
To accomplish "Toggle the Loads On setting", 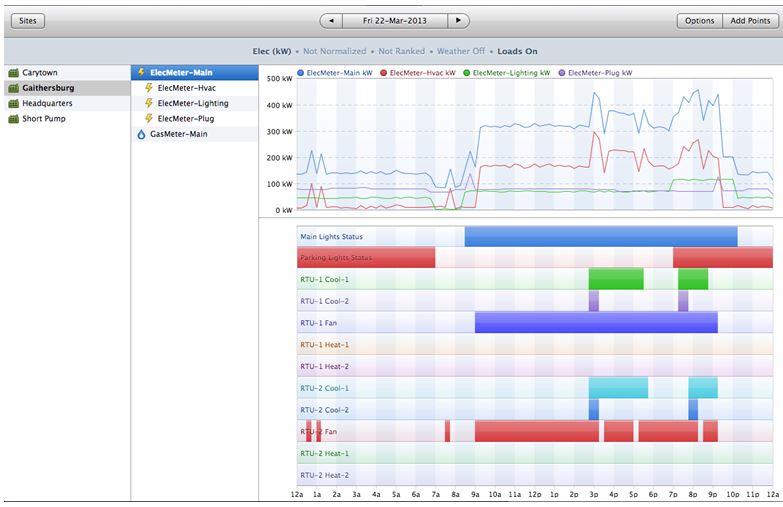I will click(517, 51).
